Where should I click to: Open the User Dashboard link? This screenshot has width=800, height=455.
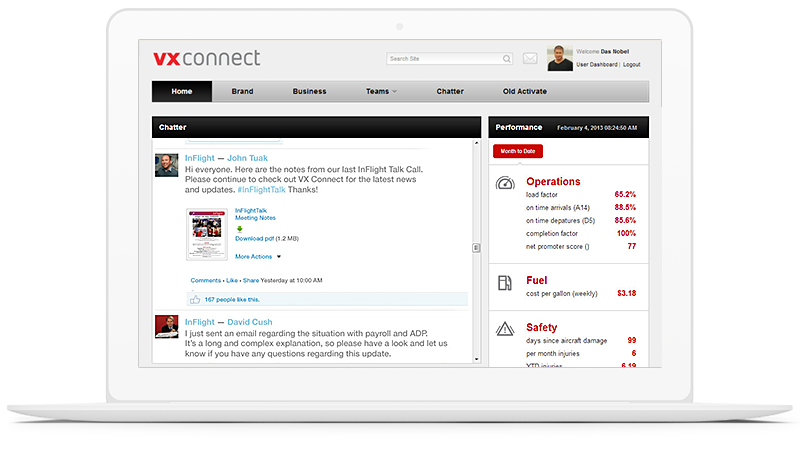tap(597, 65)
